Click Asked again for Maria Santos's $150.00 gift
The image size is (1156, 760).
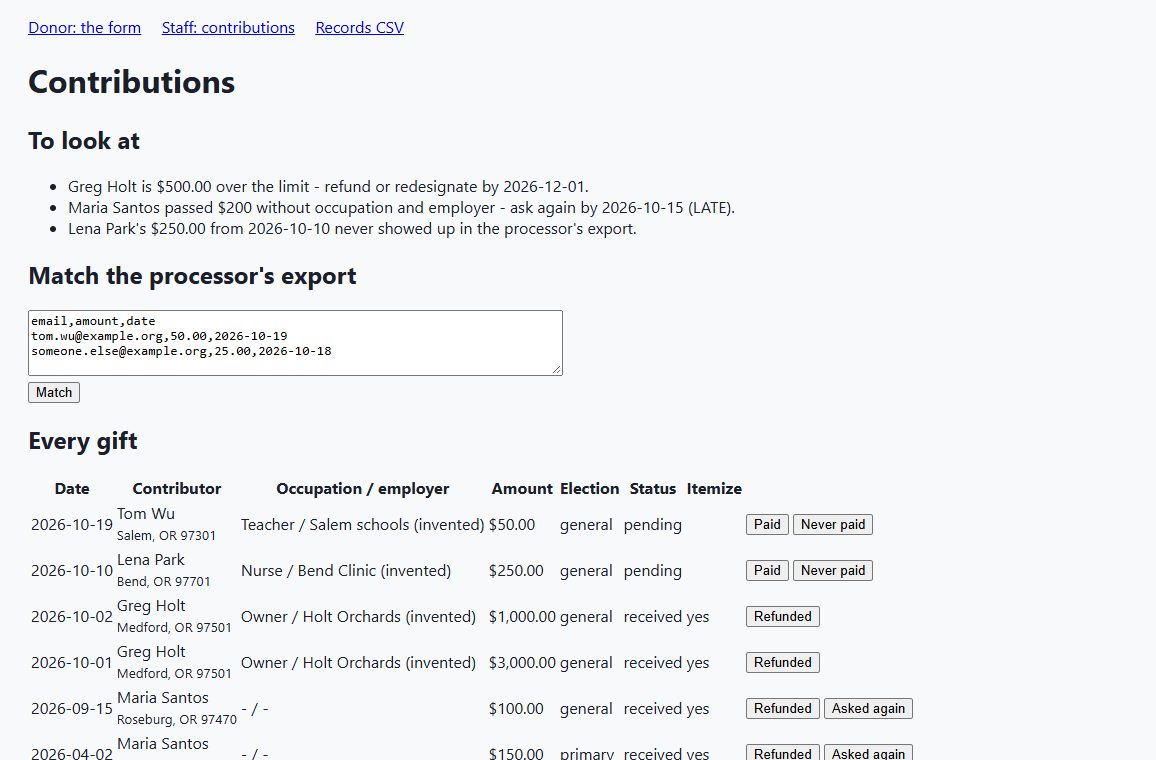(x=868, y=753)
